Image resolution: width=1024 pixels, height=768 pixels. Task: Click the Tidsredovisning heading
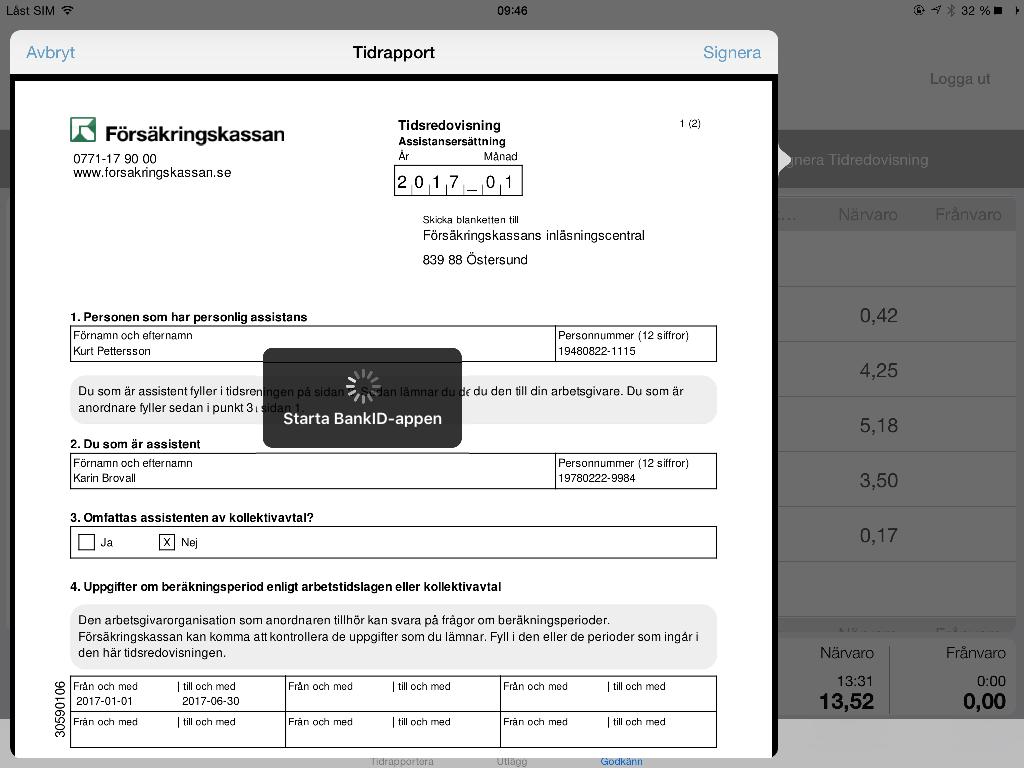point(449,125)
